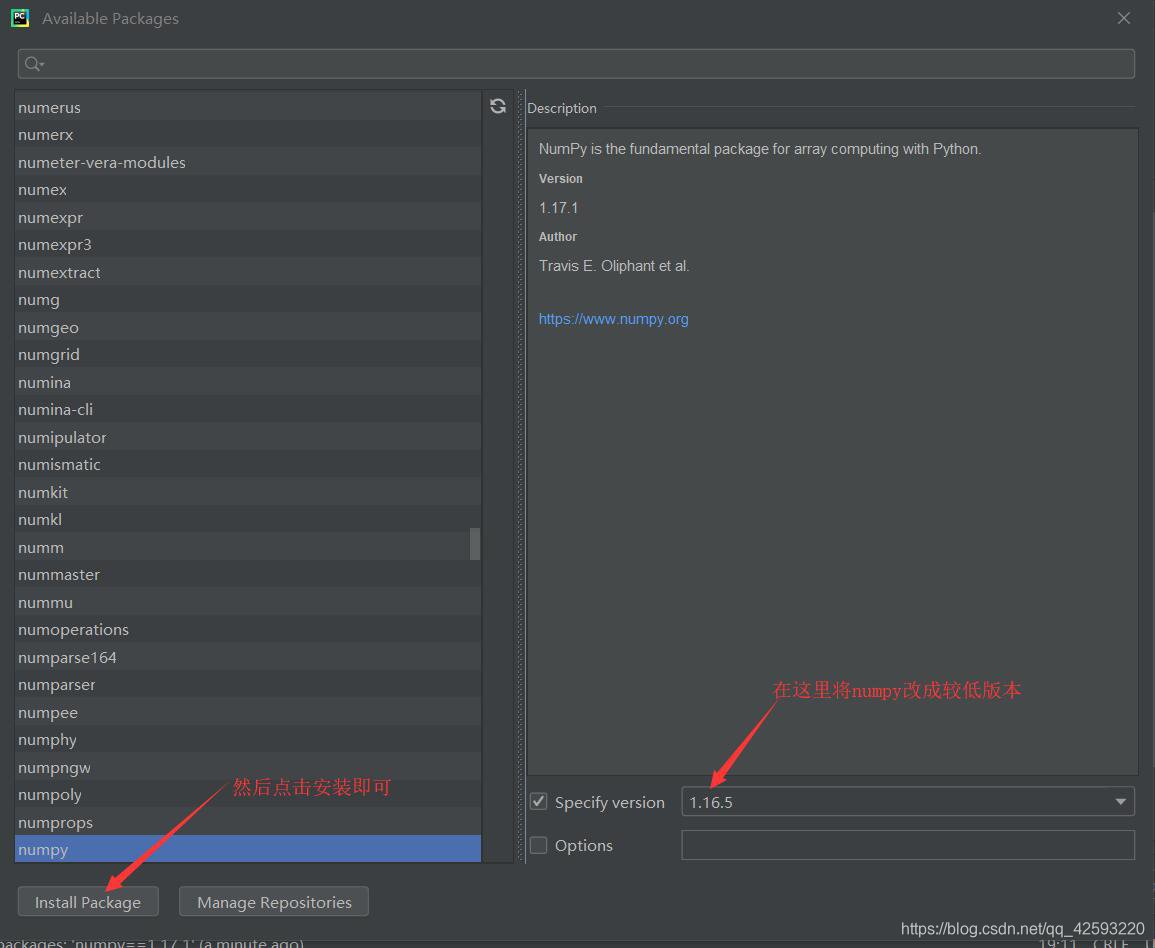This screenshot has width=1155, height=948.
Task: Click the search magnifier icon
Action: (x=33, y=64)
